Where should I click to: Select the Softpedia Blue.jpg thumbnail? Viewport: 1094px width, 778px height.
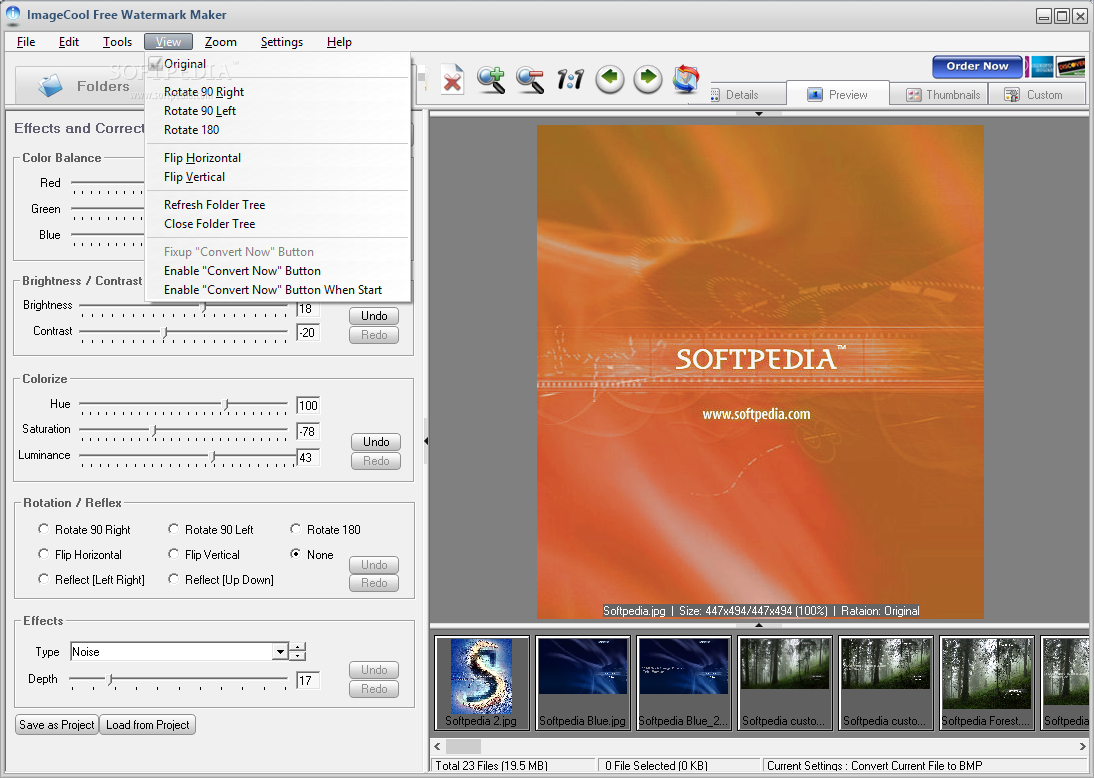(x=583, y=682)
